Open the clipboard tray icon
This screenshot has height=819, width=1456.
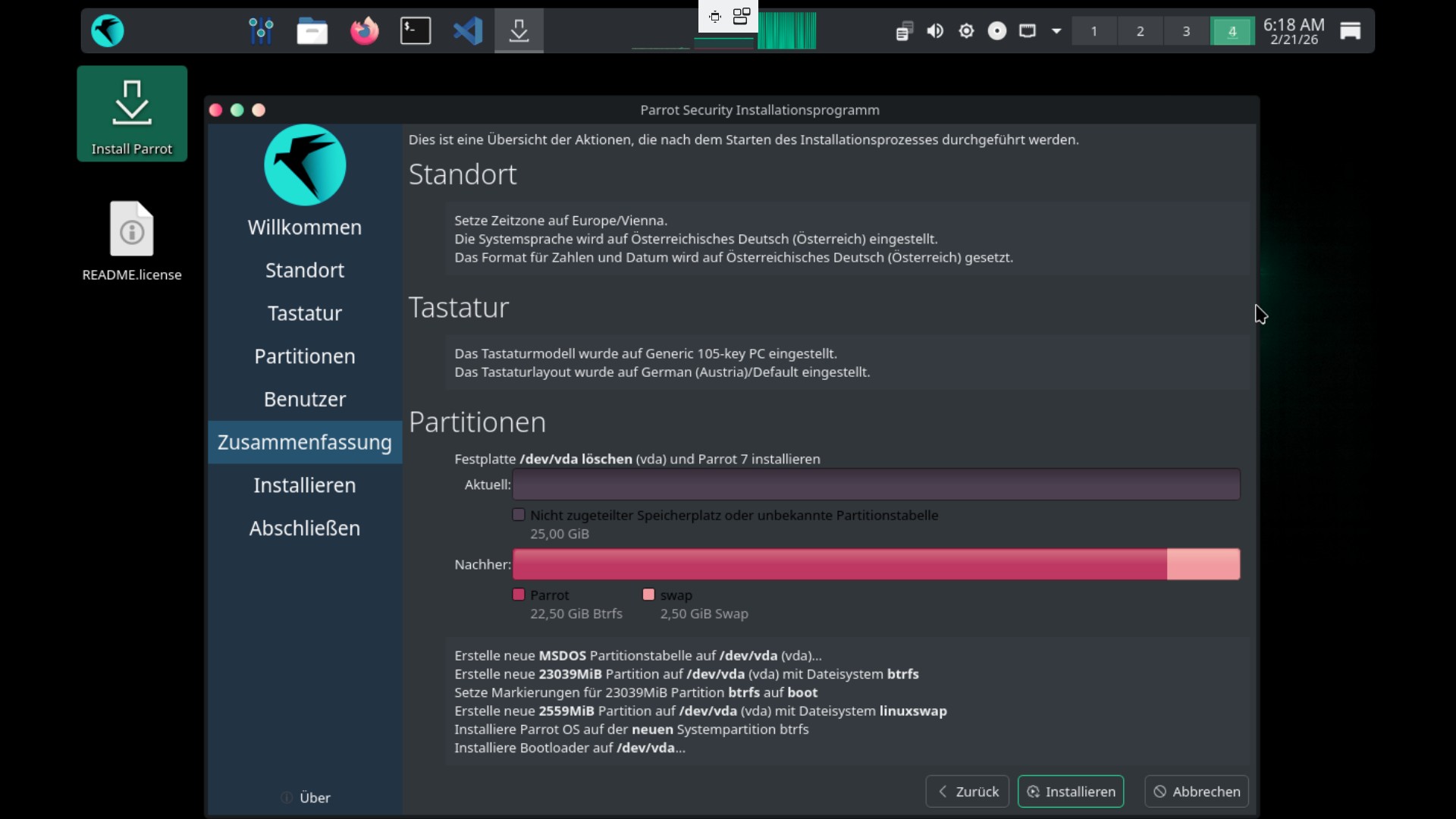tap(903, 31)
